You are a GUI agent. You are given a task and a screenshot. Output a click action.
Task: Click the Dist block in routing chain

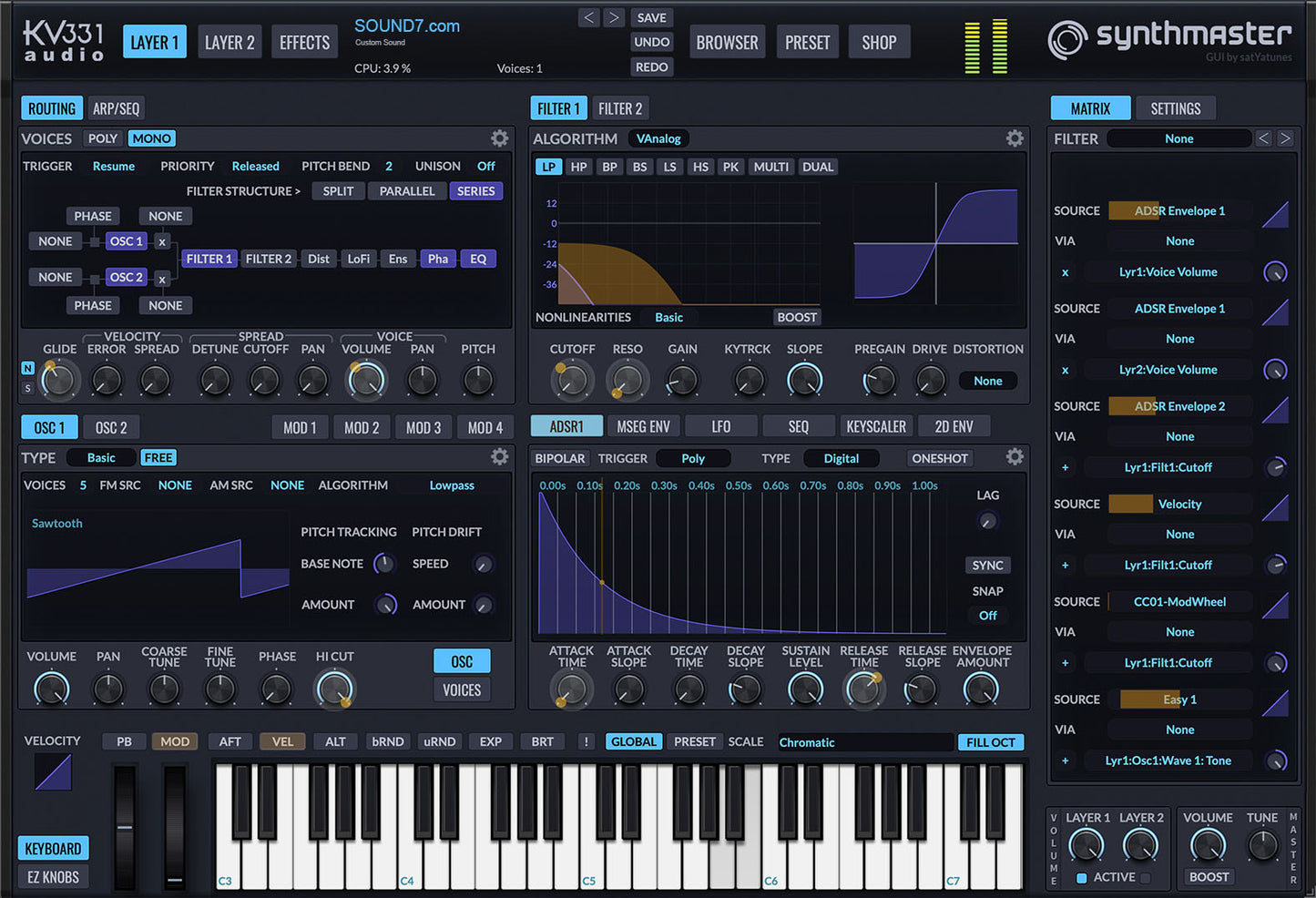(x=319, y=259)
